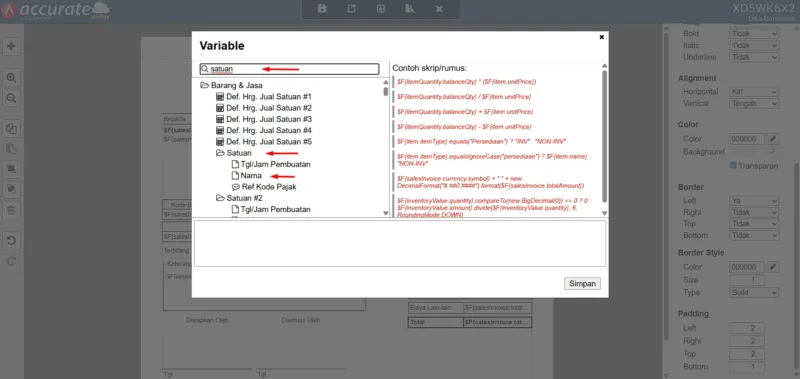Screen dimensions: 800x379
Task: Click the zoom out magnifier icon
Action: [x=11, y=98]
